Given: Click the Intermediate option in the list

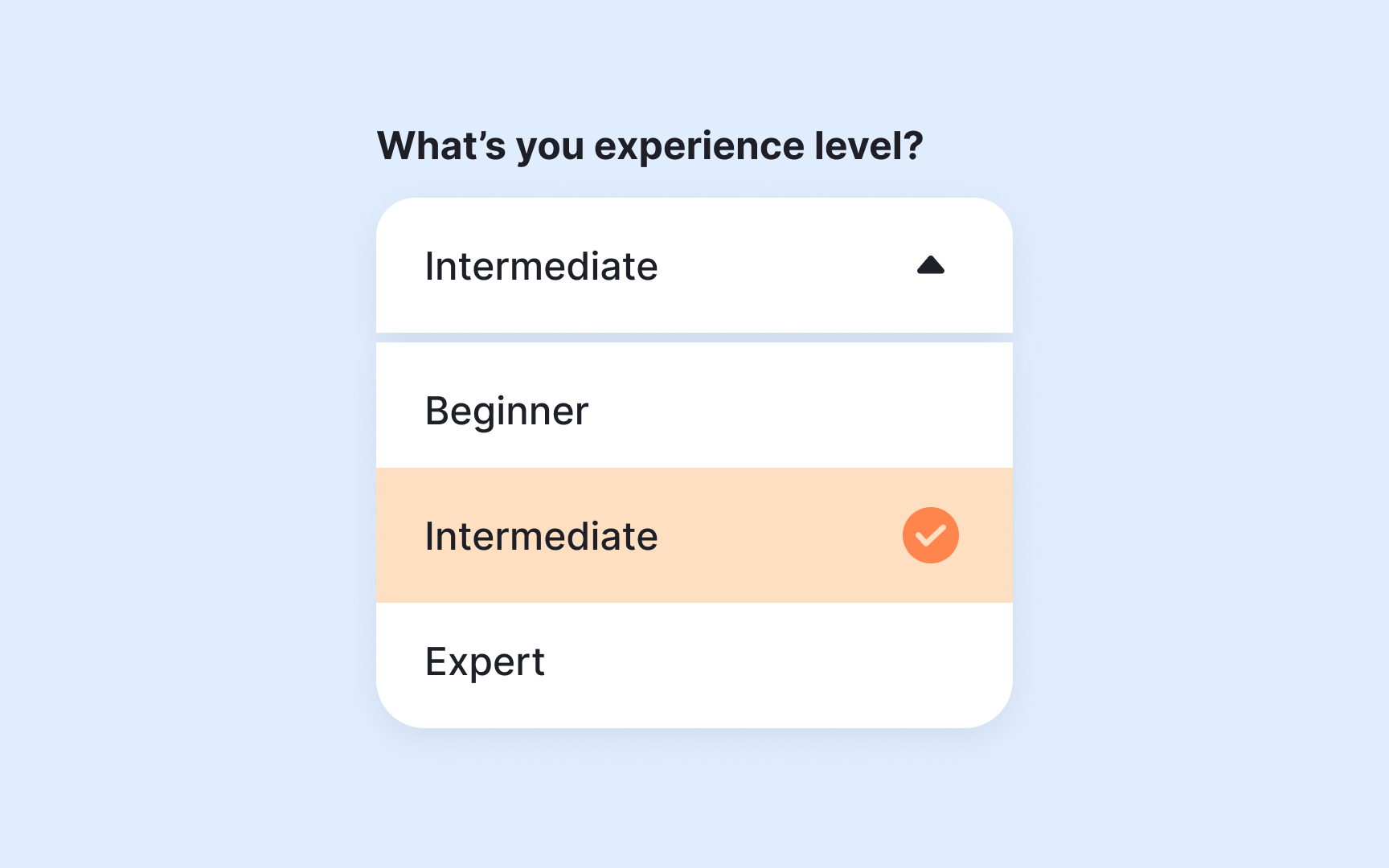Looking at the screenshot, I should pyautogui.click(x=542, y=534).
